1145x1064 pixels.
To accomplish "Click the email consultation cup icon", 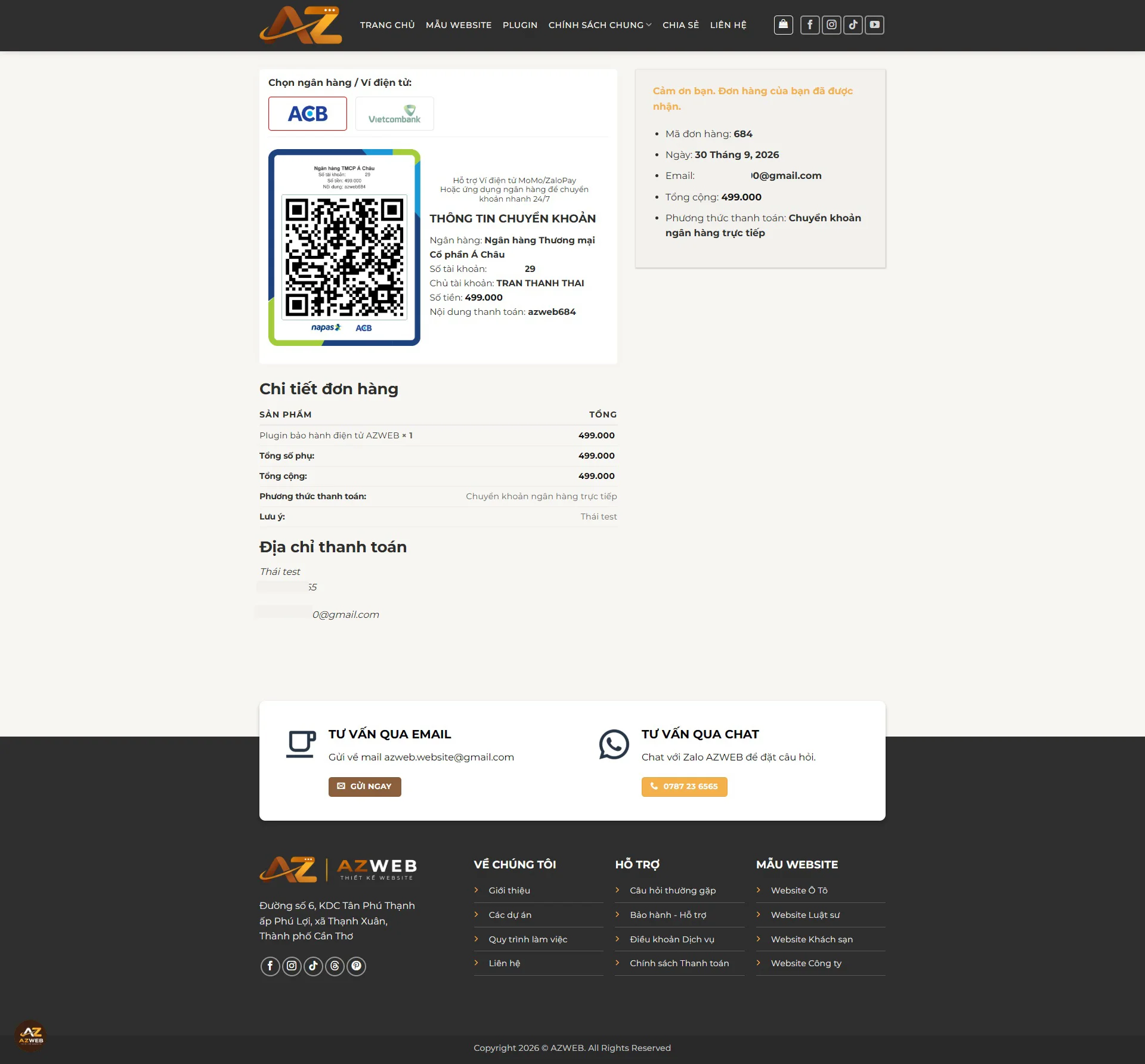I will coord(301,744).
